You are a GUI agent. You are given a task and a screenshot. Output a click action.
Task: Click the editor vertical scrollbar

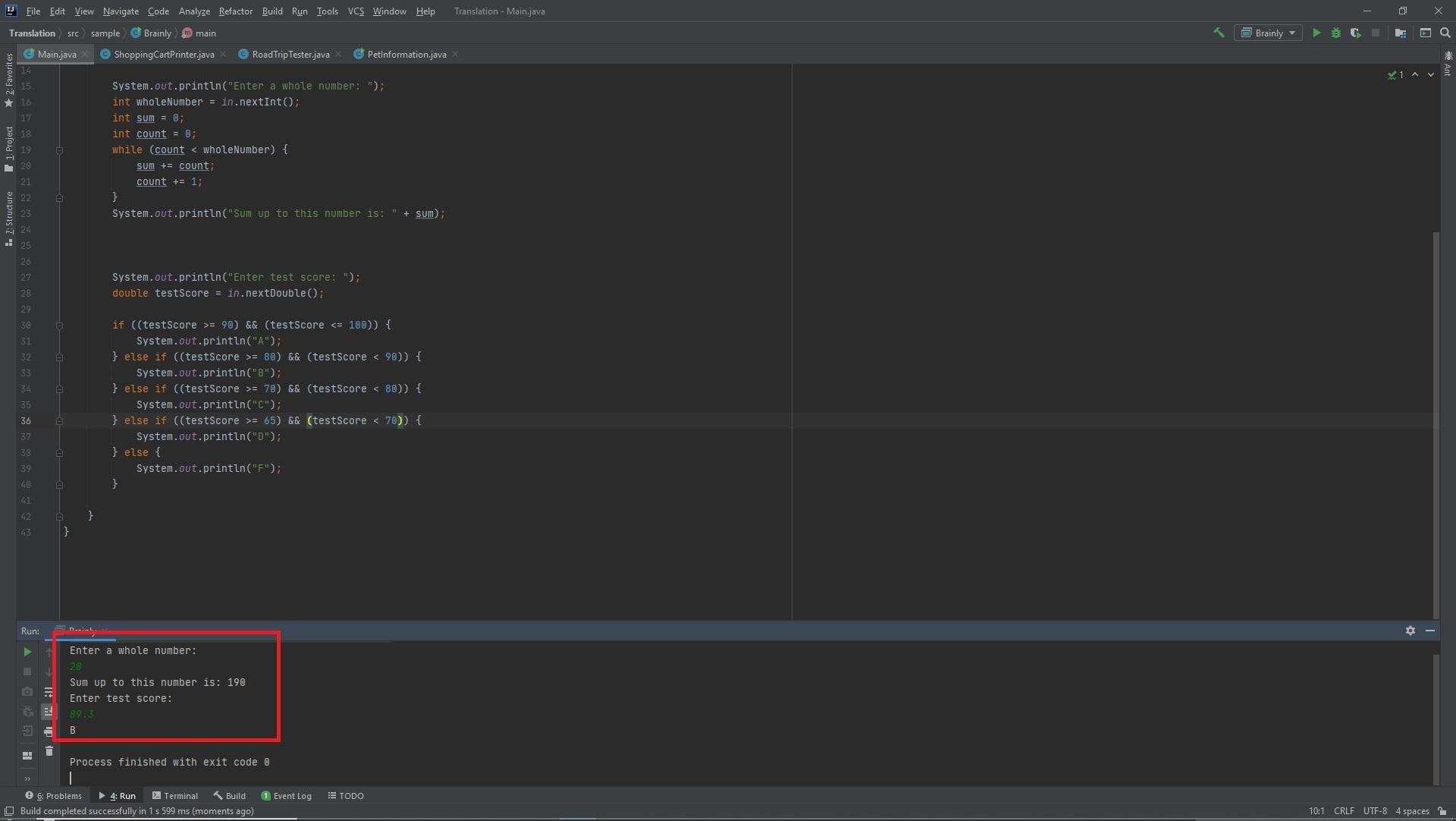1436,425
